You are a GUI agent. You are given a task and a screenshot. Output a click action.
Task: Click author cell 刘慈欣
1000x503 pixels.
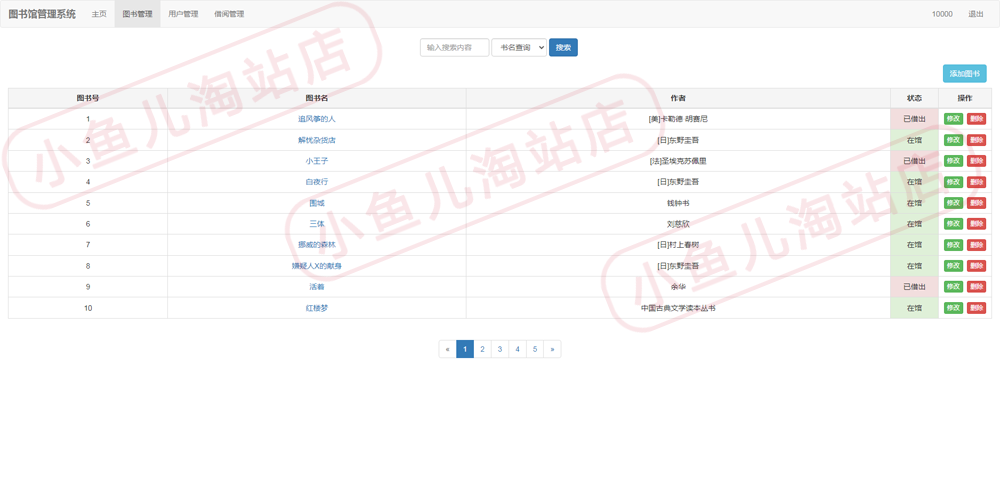[678, 224]
